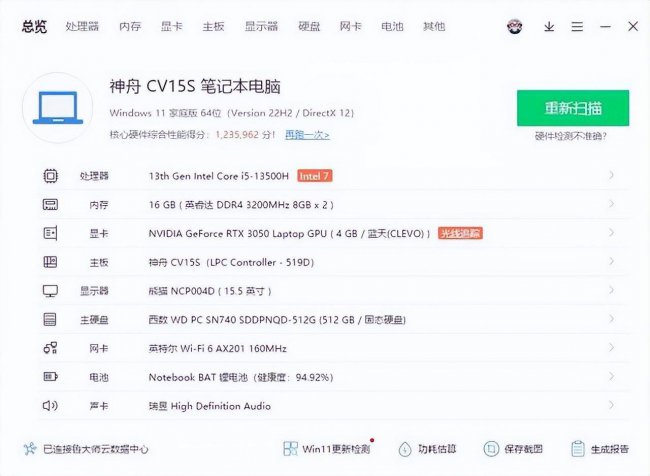Expand the 电池 row chevron
650x476 pixels.
tap(611, 376)
